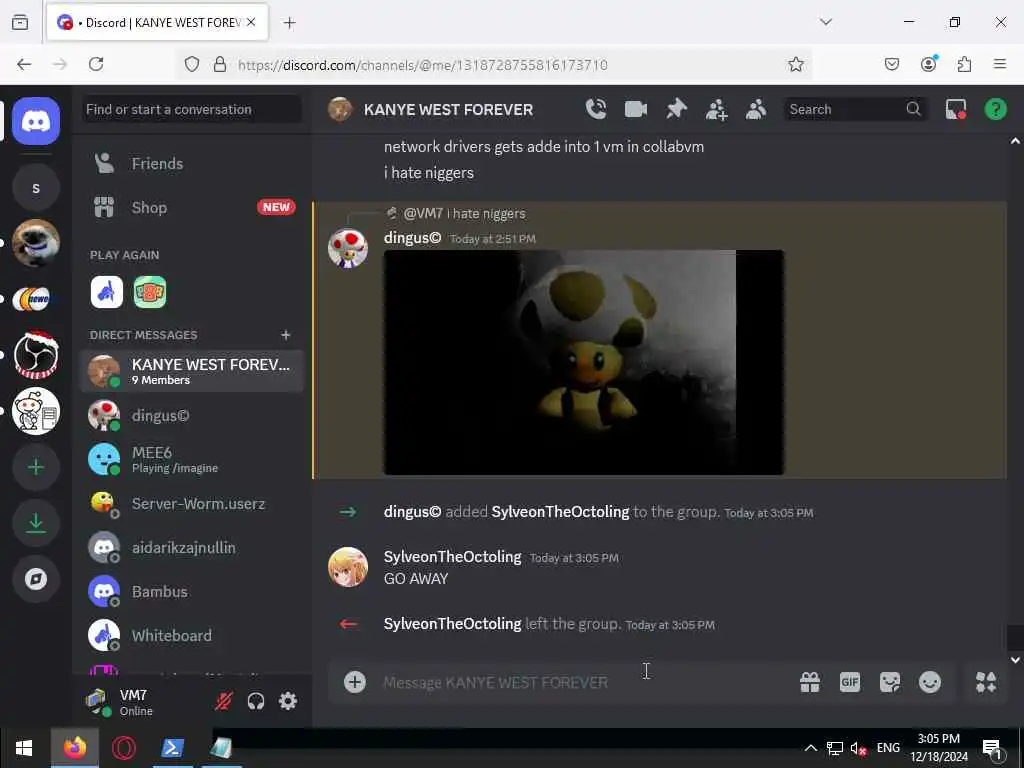Go back in browser history
The image size is (1024, 768).
click(24, 64)
